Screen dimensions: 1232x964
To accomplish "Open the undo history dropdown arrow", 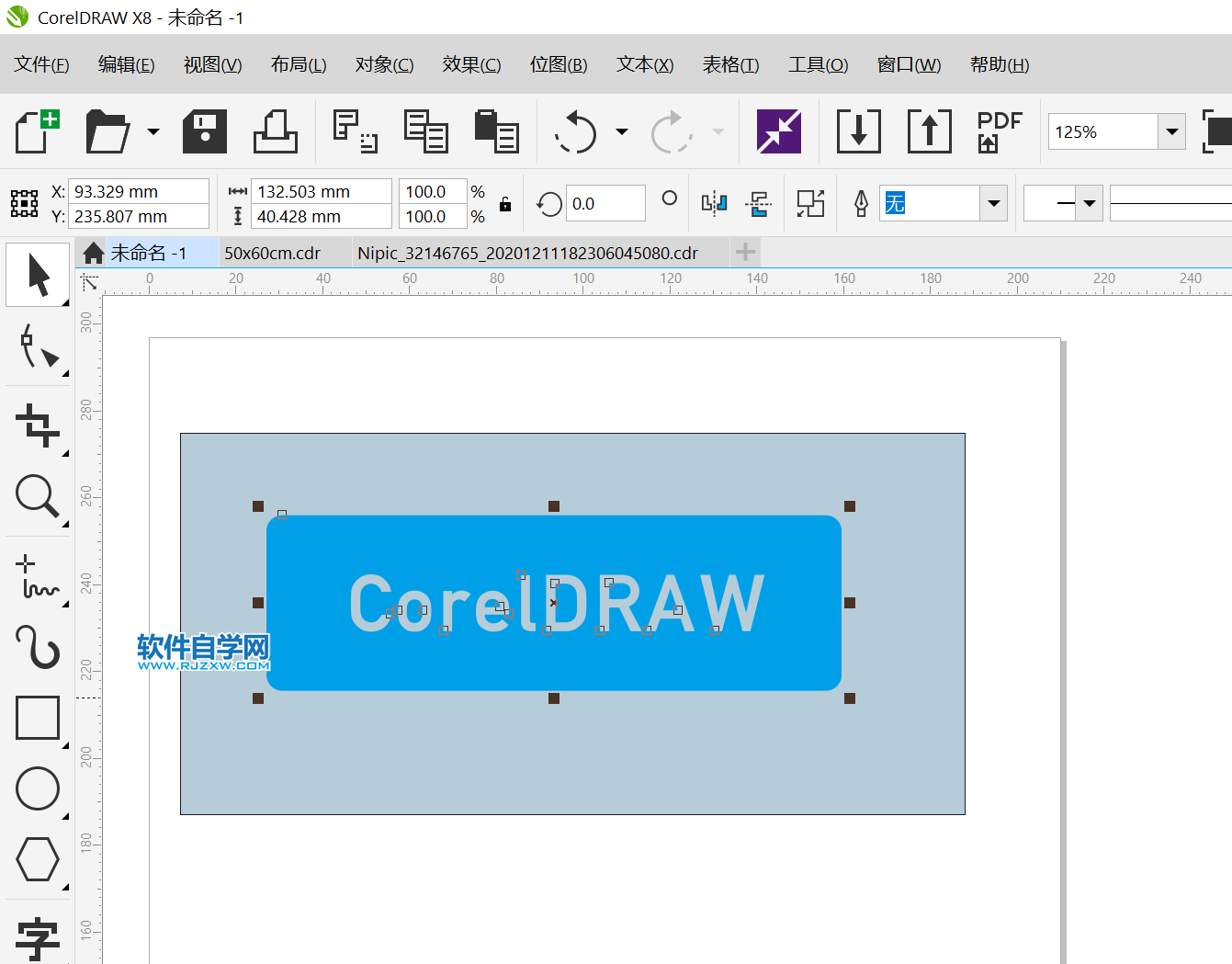I will coord(622,131).
